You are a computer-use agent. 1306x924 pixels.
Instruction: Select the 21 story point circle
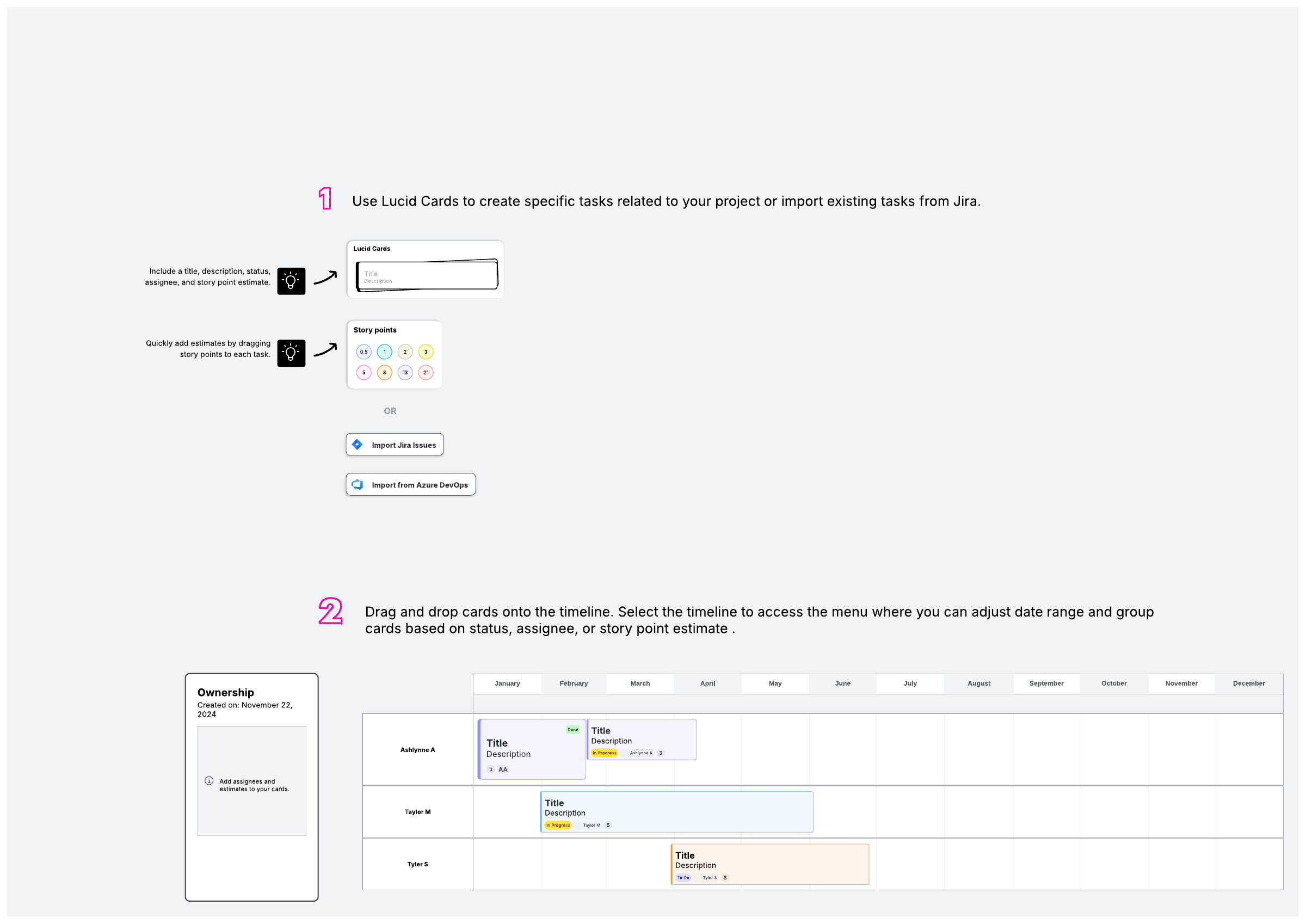[426, 373]
